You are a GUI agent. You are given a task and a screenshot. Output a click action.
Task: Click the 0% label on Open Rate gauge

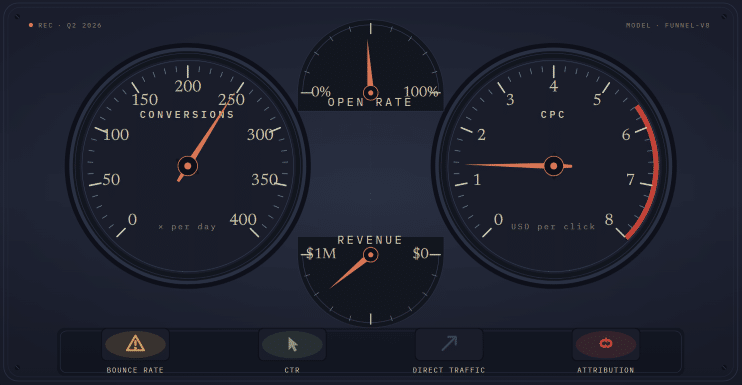point(321,91)
